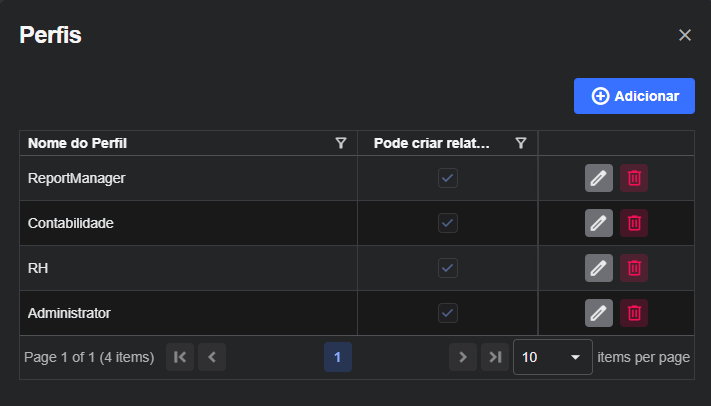Edit the ReportManager profile with pencil icon
711x406 pixels.
click(x=599, y=178)
